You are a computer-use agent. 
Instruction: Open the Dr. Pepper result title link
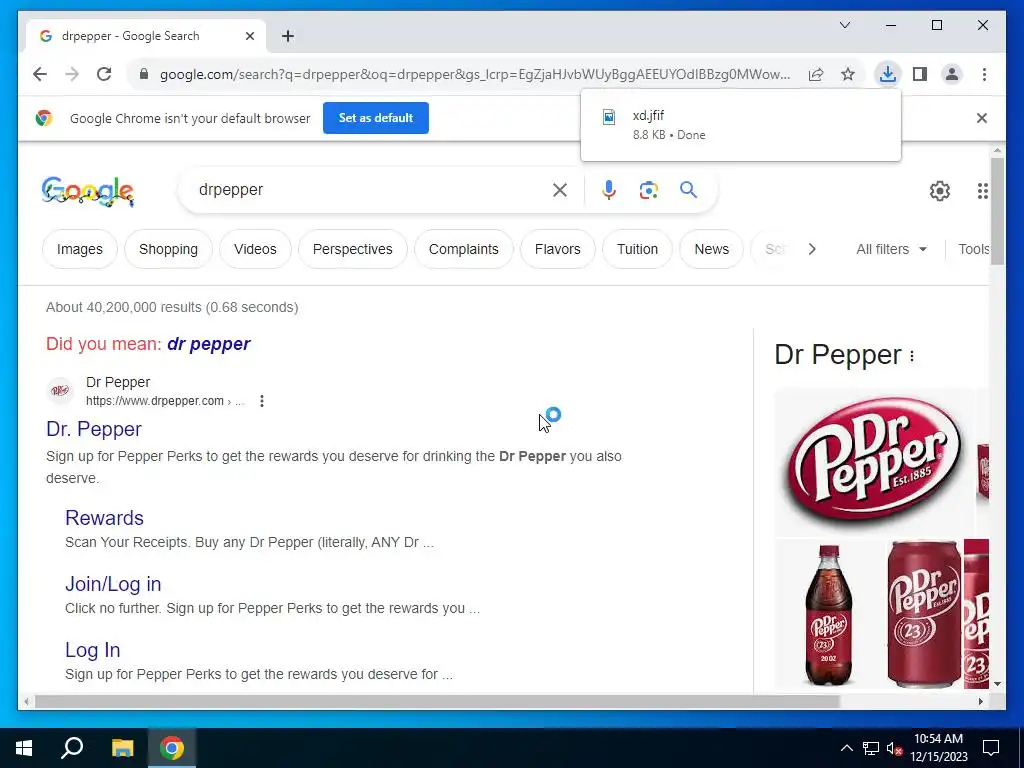94,430
